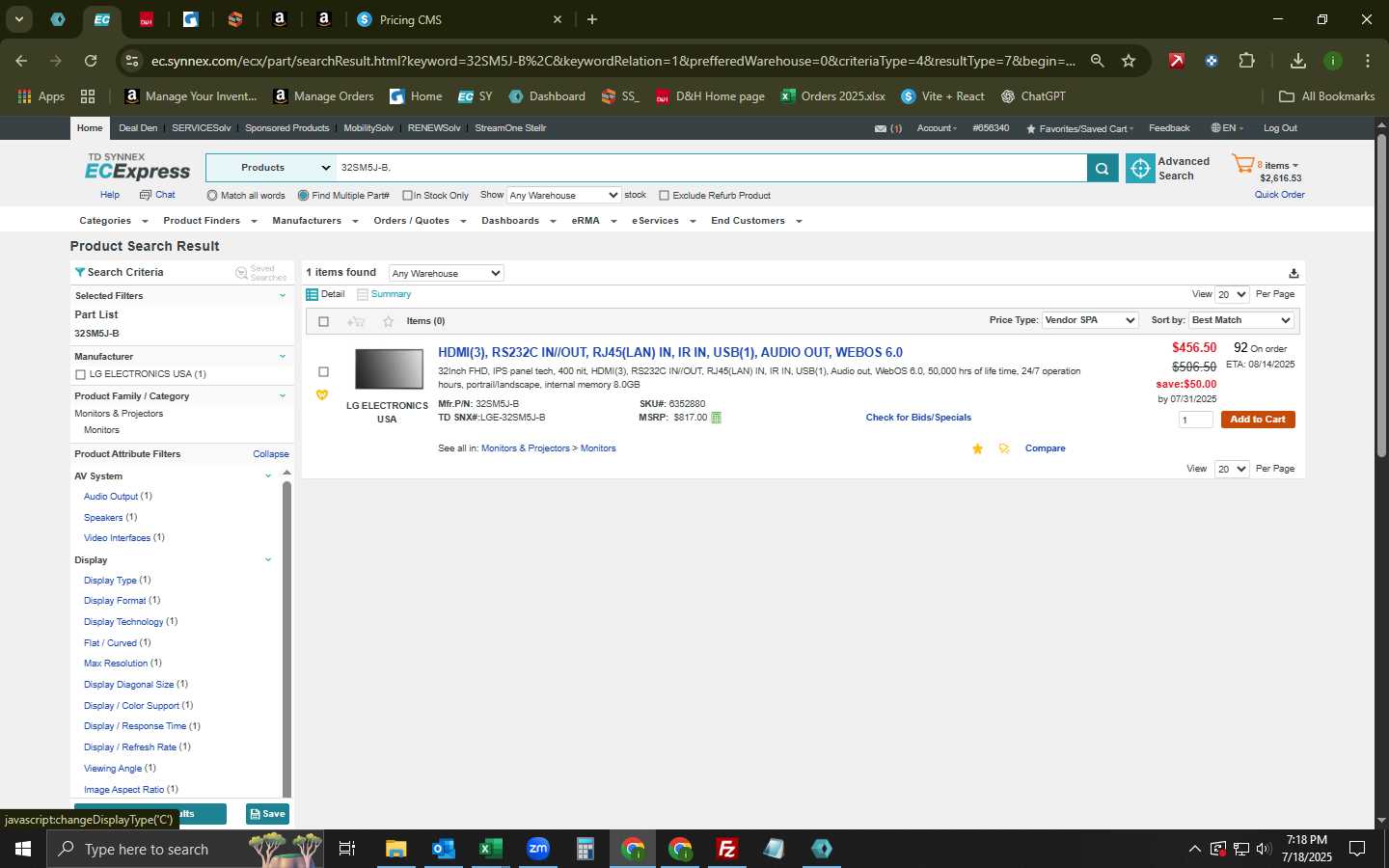Click the MSRP green spreadsheet icon

tap(716, 418)
